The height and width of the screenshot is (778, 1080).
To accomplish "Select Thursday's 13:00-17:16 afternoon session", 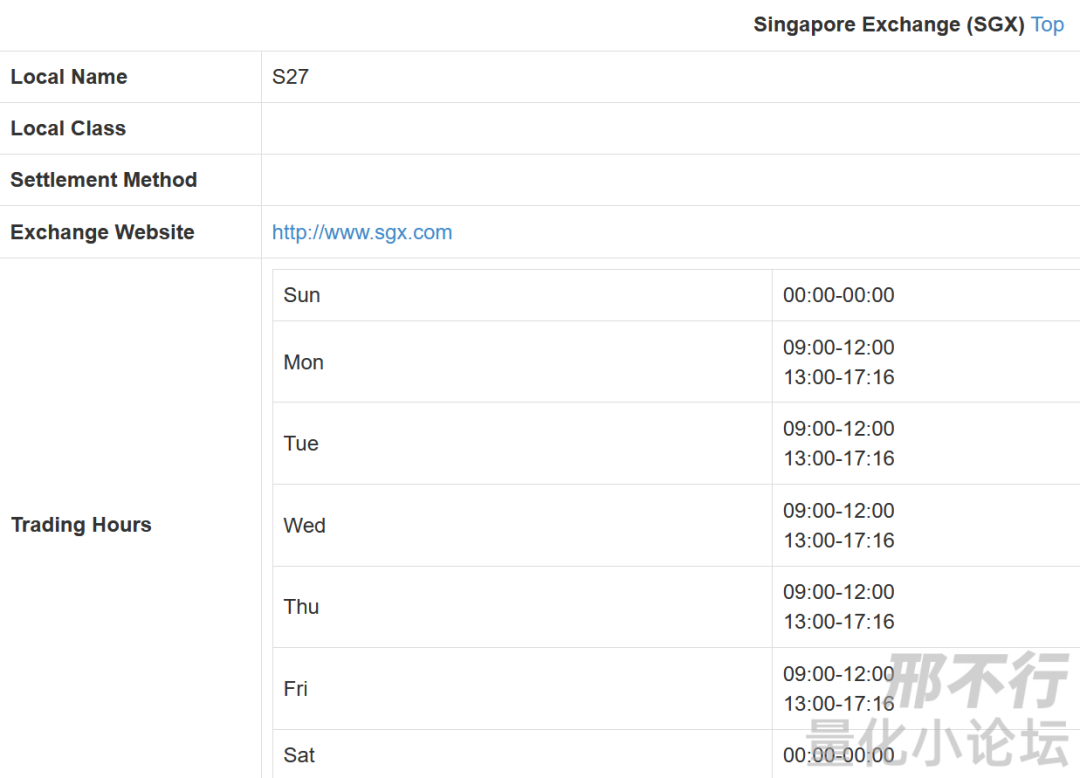I will point(838,622).
